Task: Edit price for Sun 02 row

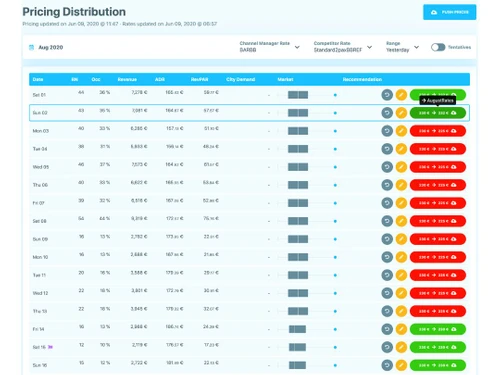Action: pyautogui.click(x=401, y=113)
